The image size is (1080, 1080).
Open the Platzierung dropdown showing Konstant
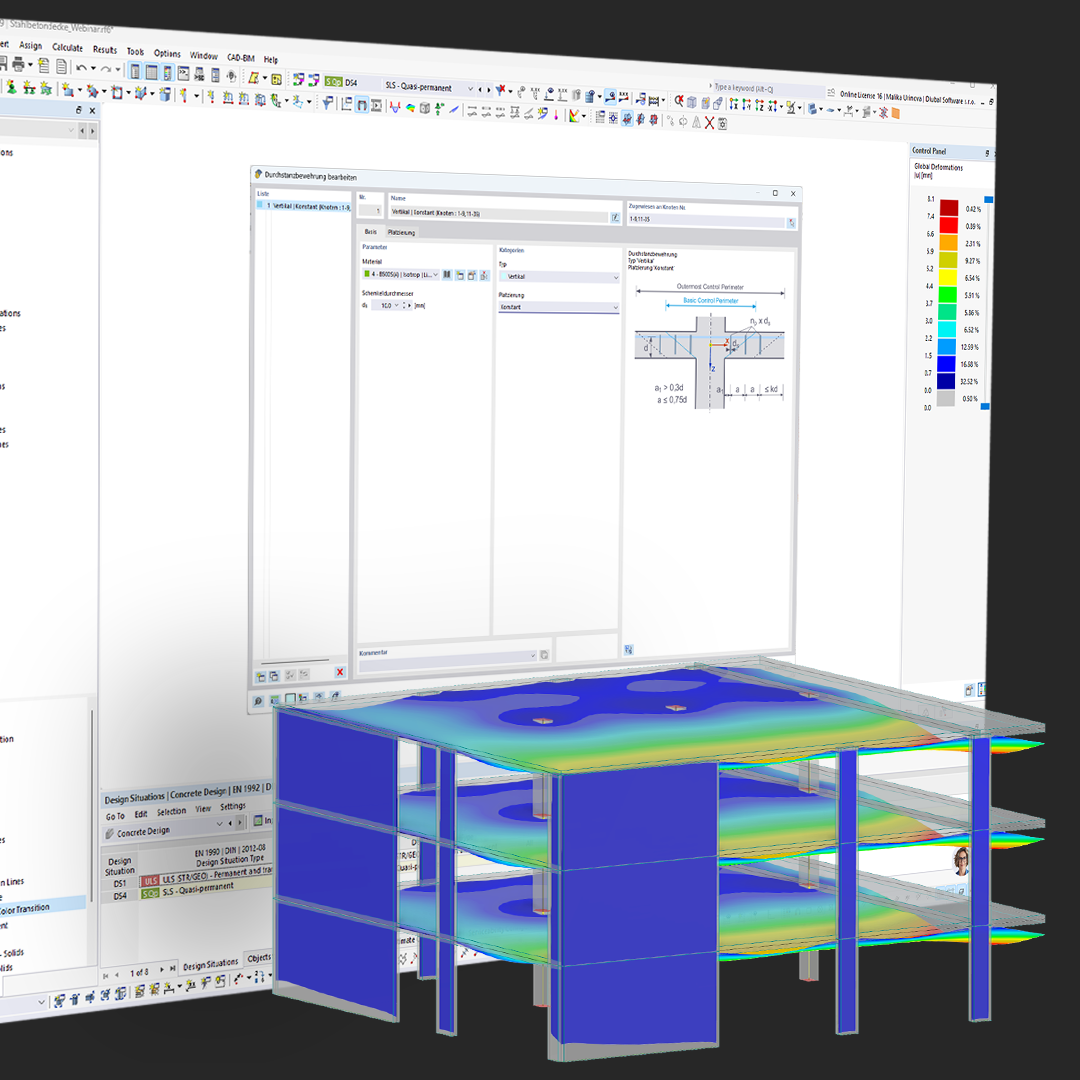coord(558,306)
